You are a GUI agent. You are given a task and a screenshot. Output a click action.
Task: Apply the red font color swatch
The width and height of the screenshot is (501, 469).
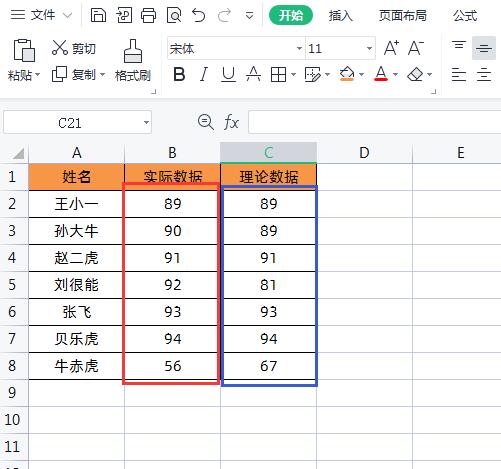(381, 74)
